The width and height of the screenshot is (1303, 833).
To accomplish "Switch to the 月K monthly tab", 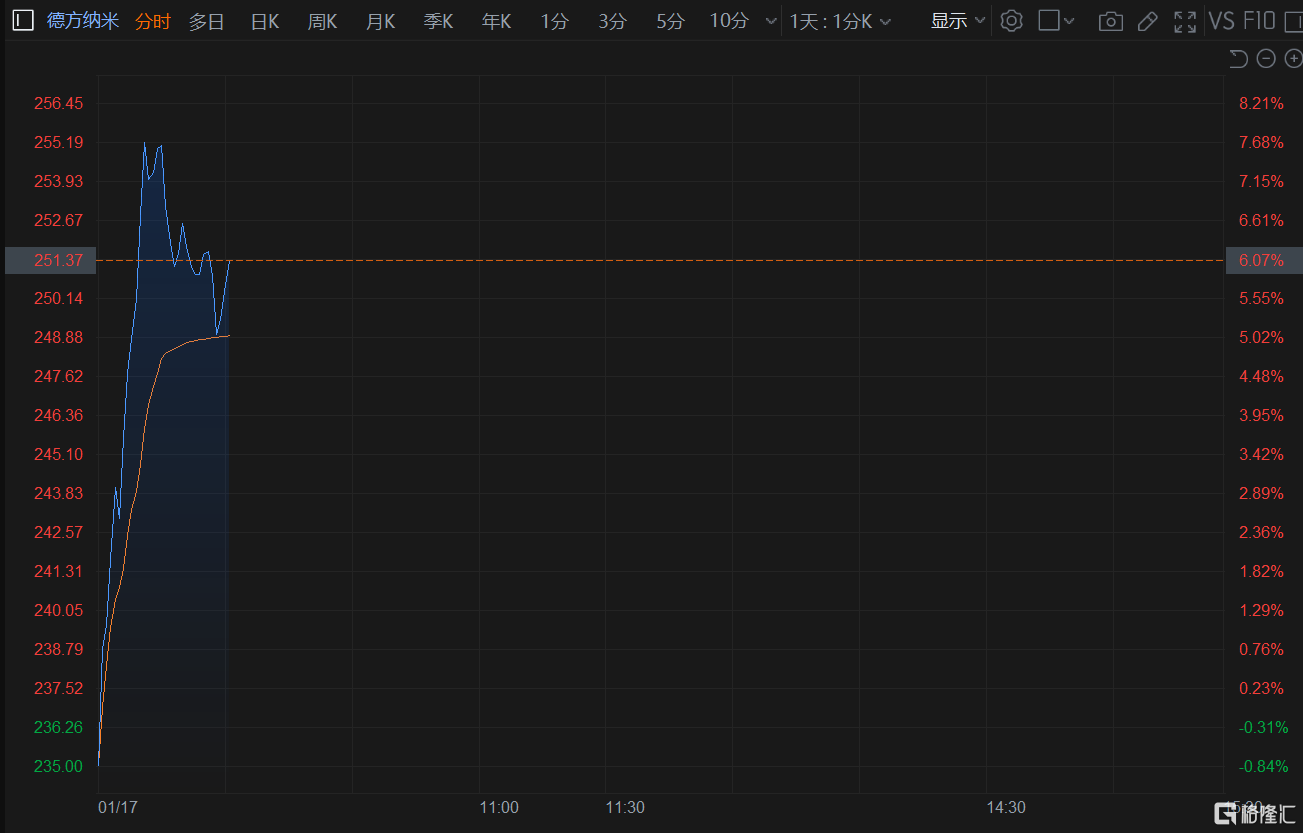I will pos(380,21).
